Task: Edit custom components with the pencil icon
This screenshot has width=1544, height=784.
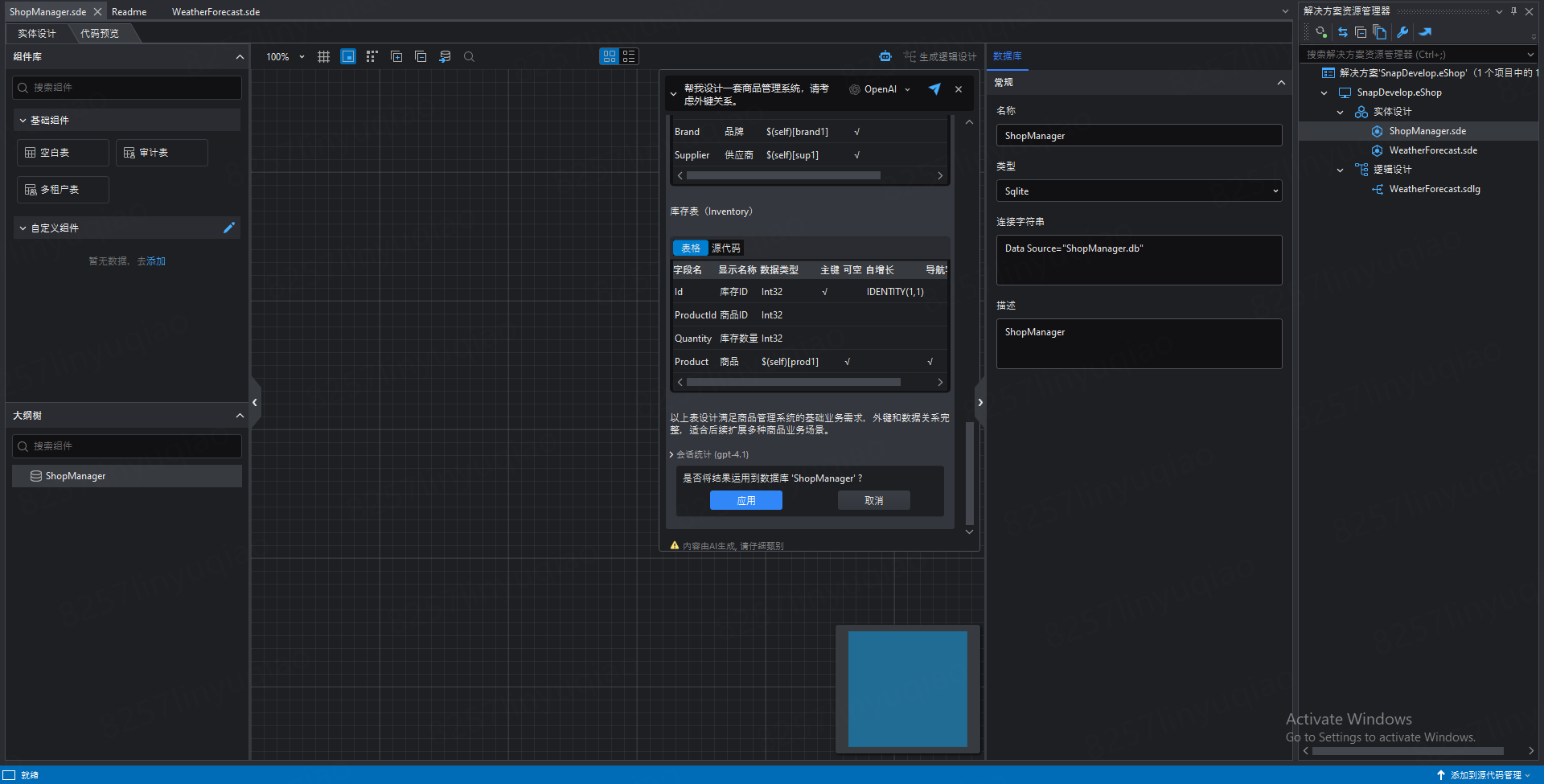Action: coord(229,228)
